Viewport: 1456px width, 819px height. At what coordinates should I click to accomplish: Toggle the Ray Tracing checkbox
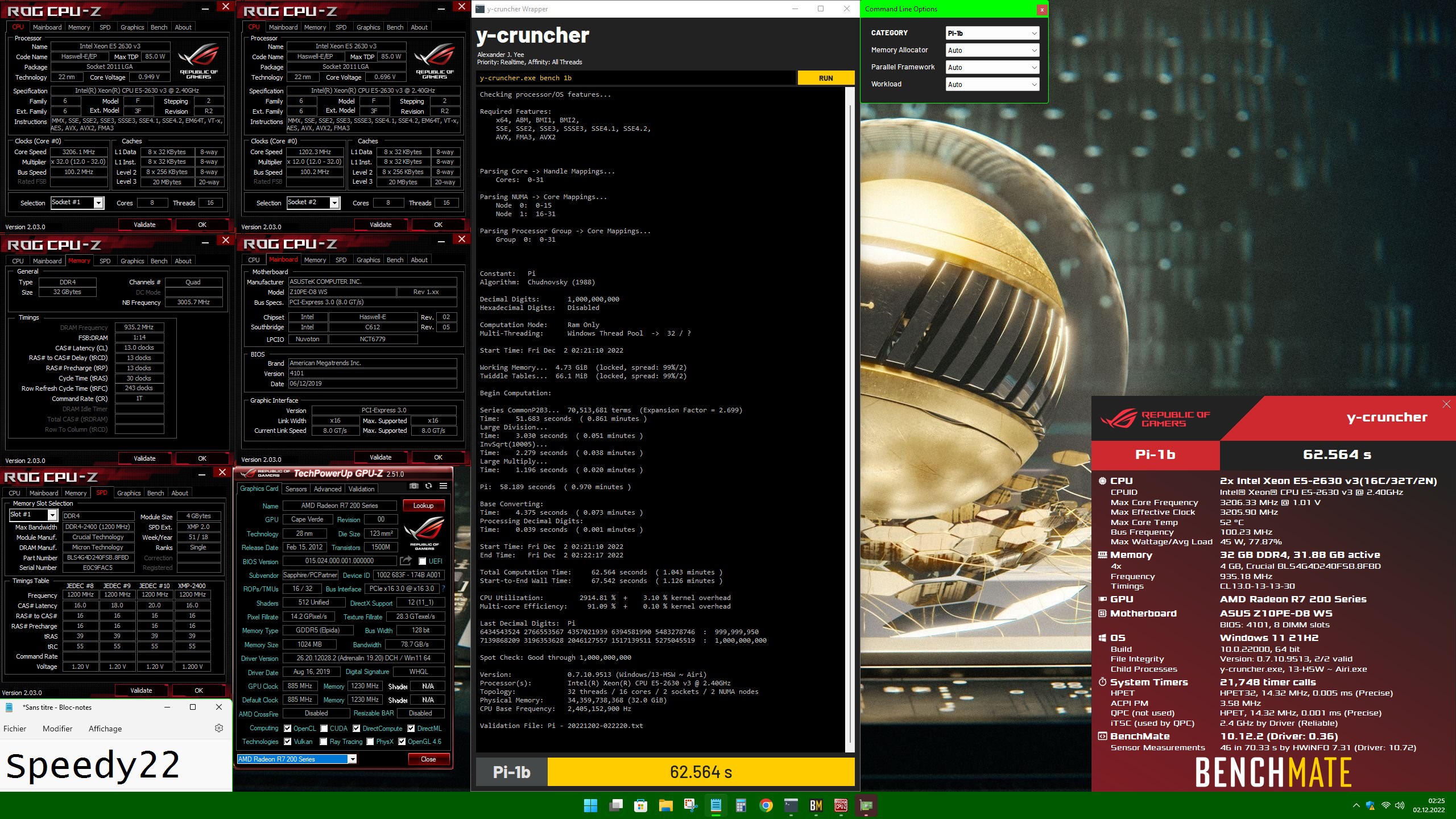324,742
